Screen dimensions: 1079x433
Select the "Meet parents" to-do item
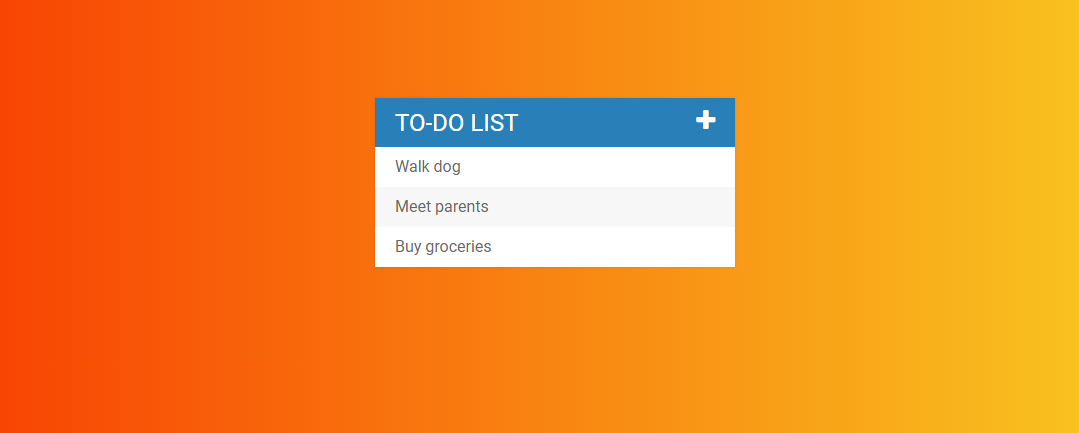442,207
